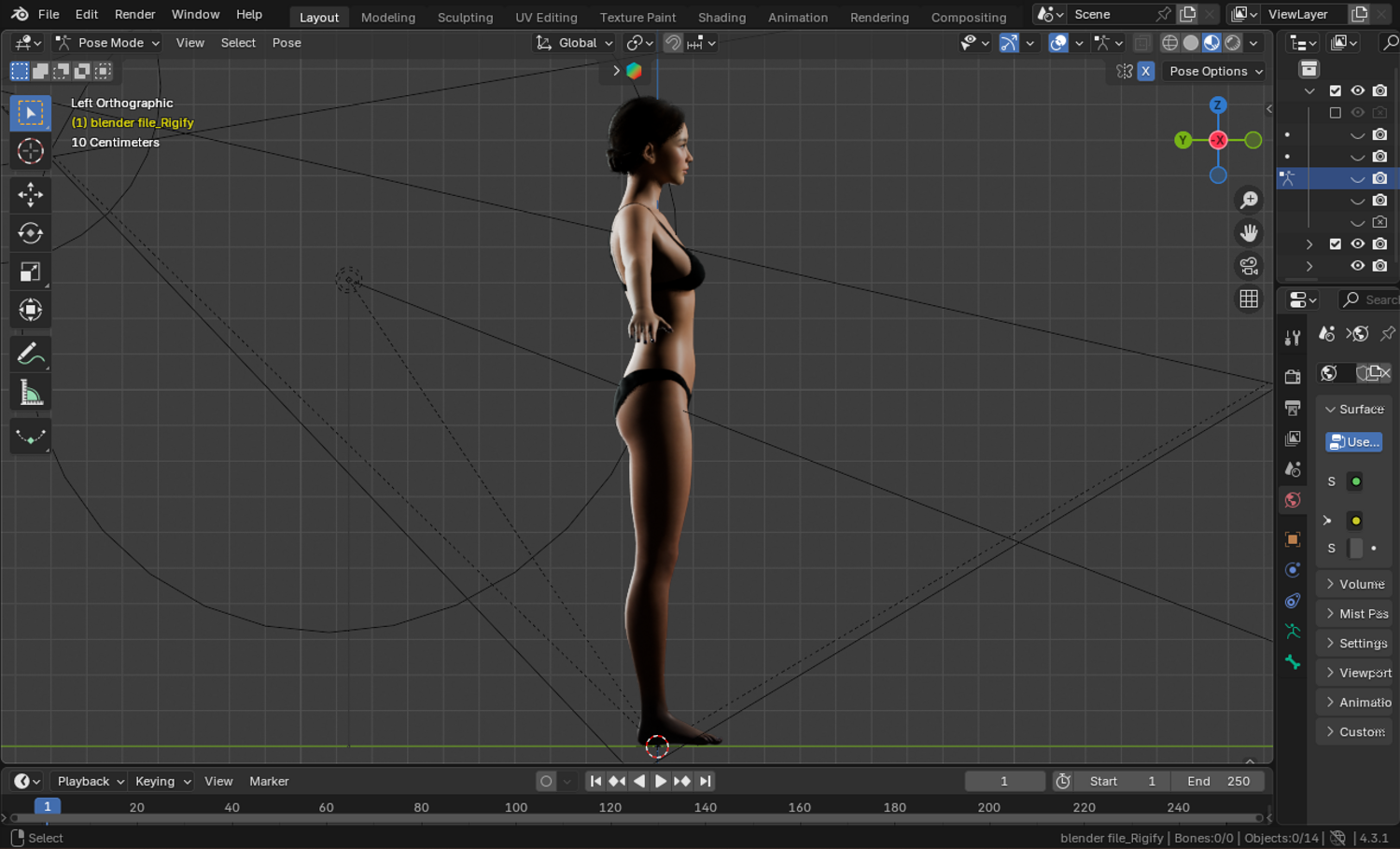Click the yellow socket dot in Surface panel
The image size is (1400, 849).
[x=1356, y=521]
